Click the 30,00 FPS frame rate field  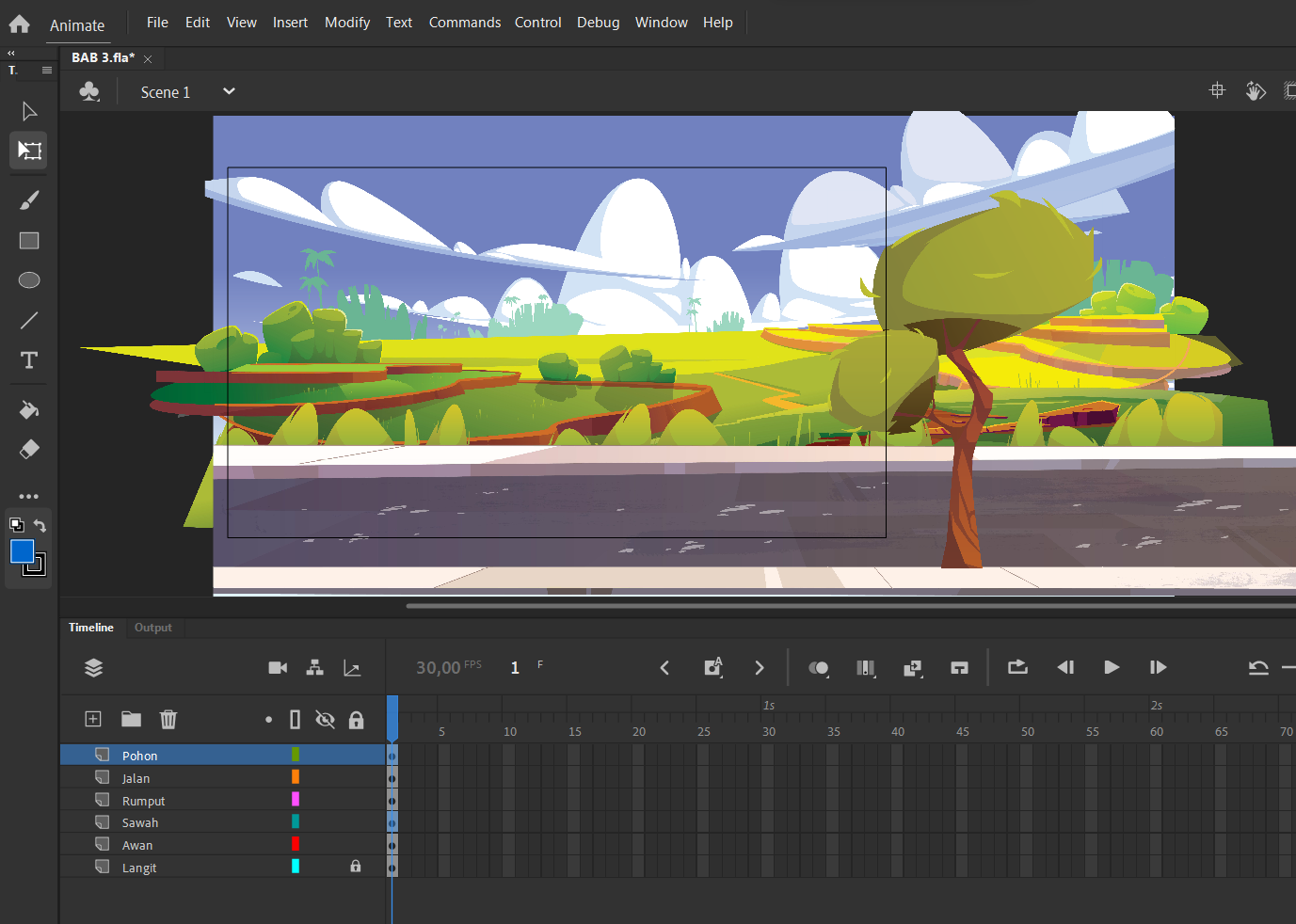point(448,667)
